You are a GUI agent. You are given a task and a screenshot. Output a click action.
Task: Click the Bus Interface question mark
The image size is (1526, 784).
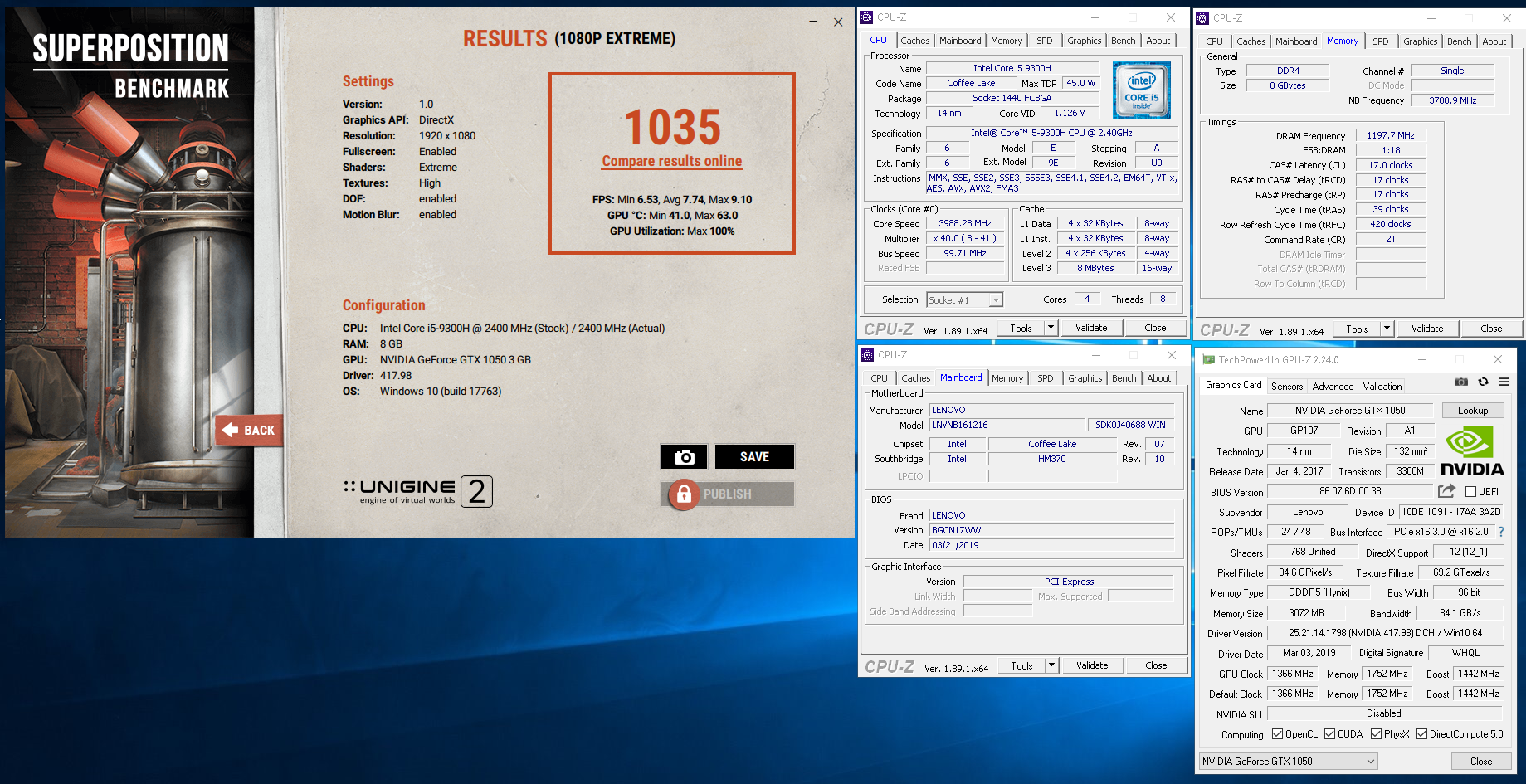tap(1501, 532)
